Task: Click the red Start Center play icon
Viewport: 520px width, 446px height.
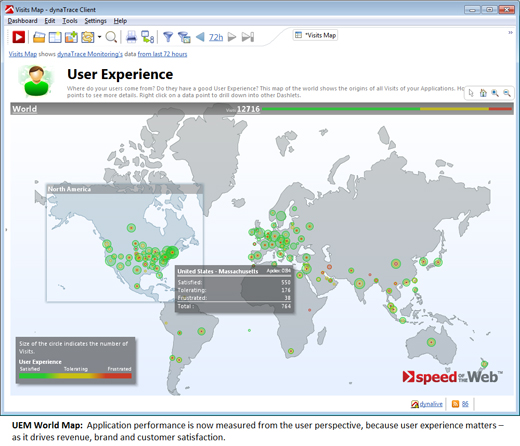Action: point(18,37)
